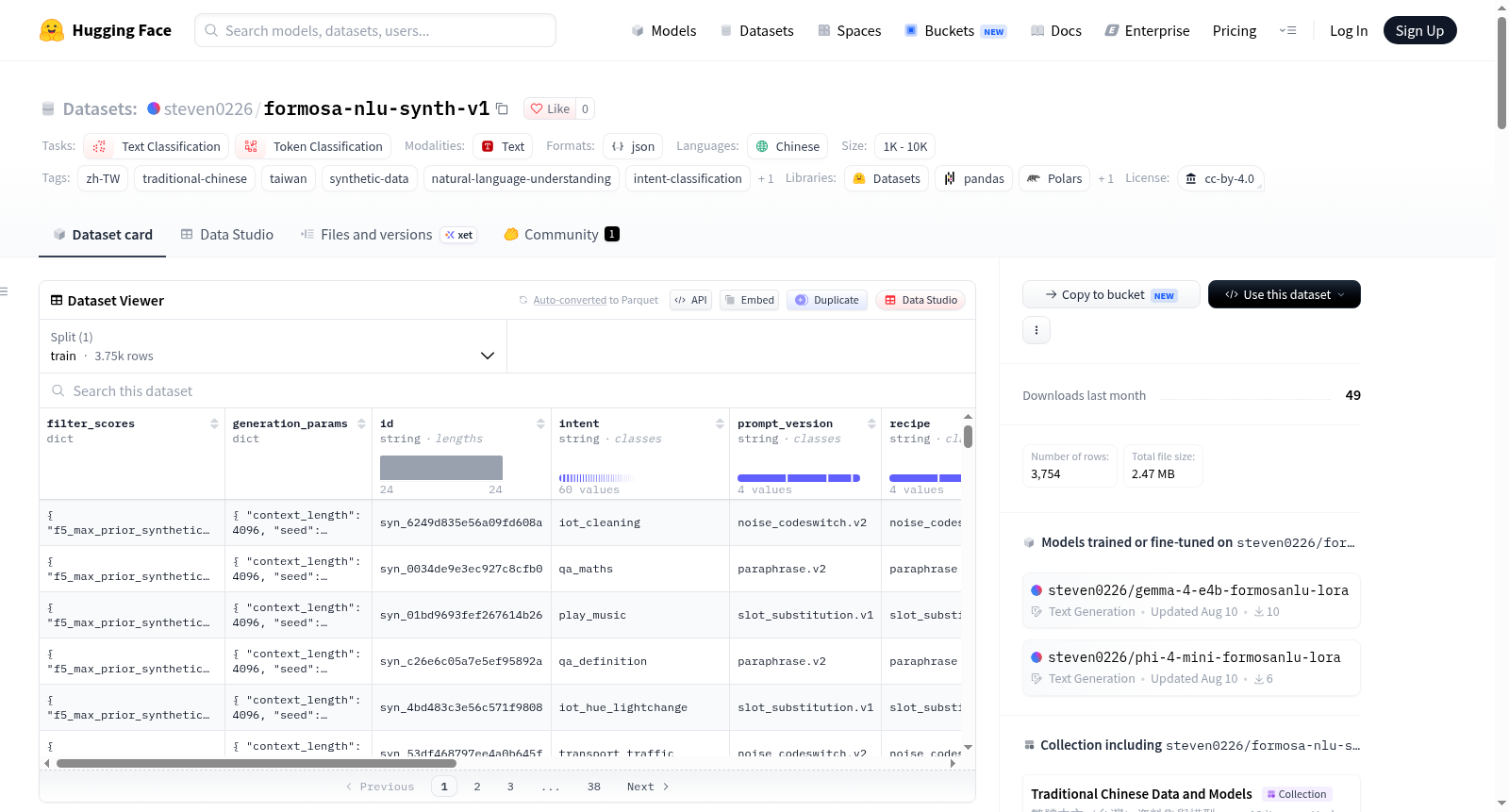Open the Auto-converted to Parquet link

coord(570,300)
